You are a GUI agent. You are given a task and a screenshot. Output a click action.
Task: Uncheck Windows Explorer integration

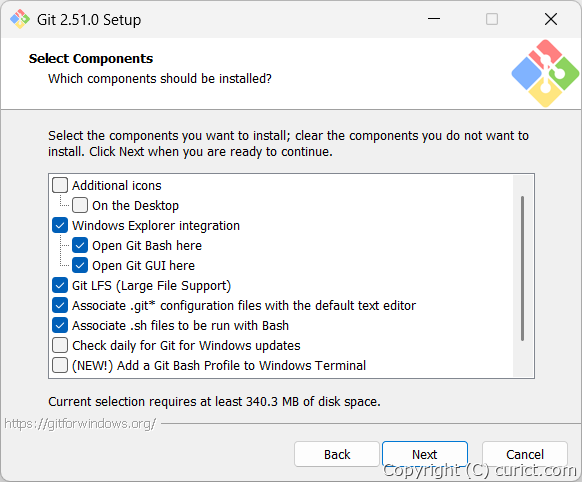60,225
